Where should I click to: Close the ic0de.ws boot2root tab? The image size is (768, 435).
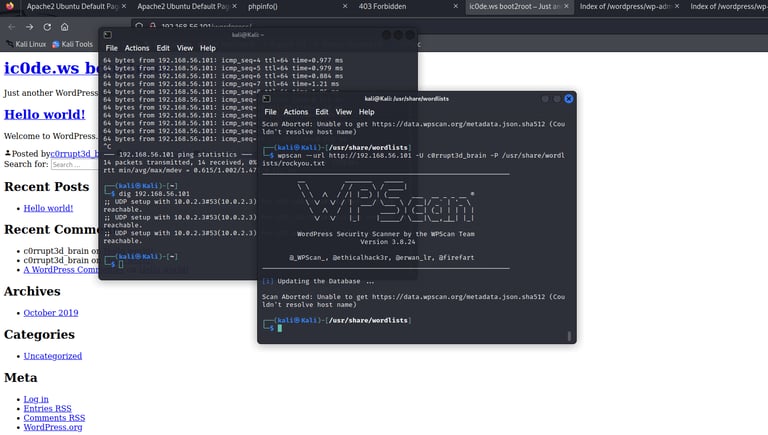pos(566,6)
